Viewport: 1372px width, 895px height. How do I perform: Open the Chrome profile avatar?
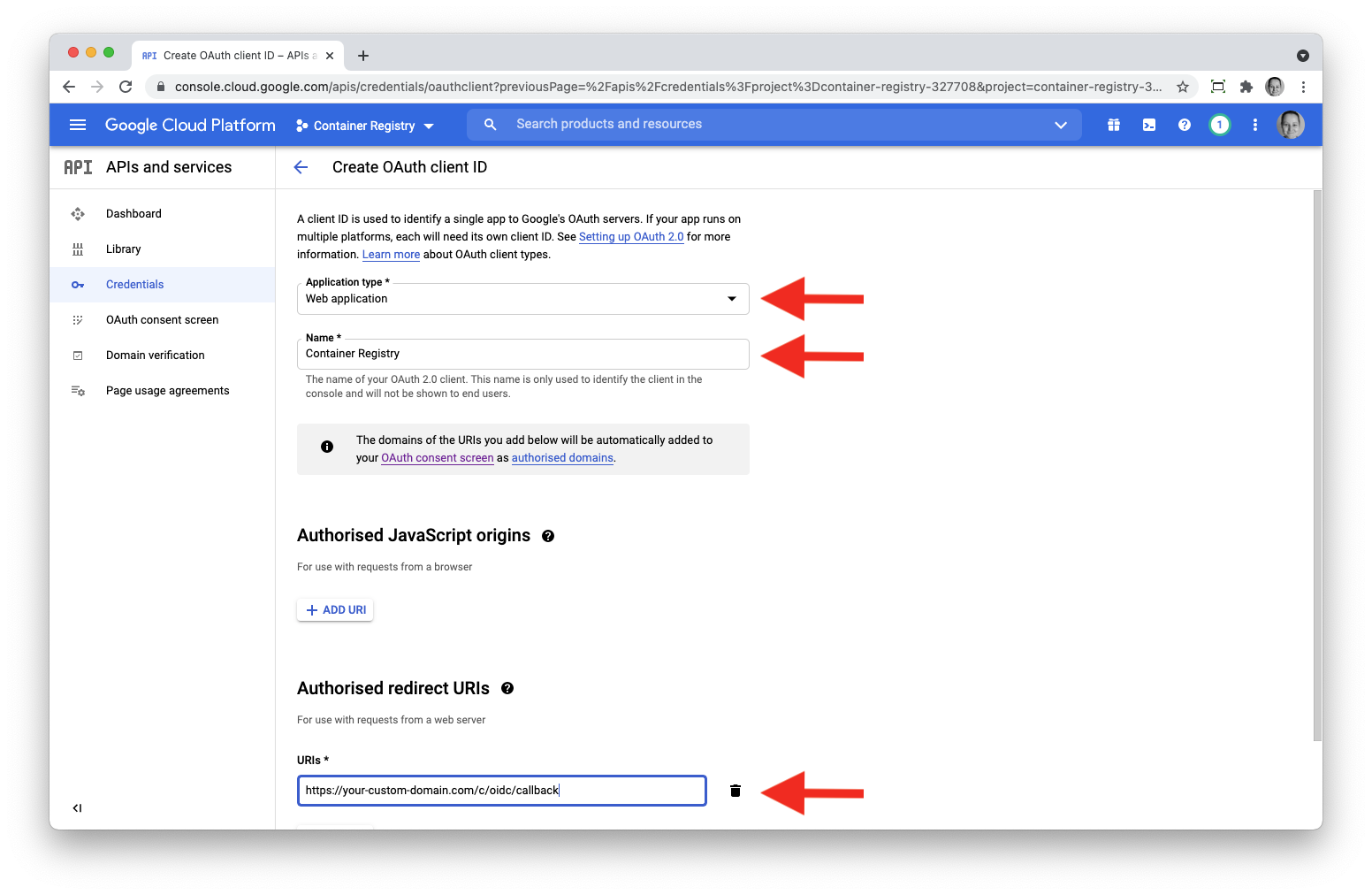coord(1275,87)
